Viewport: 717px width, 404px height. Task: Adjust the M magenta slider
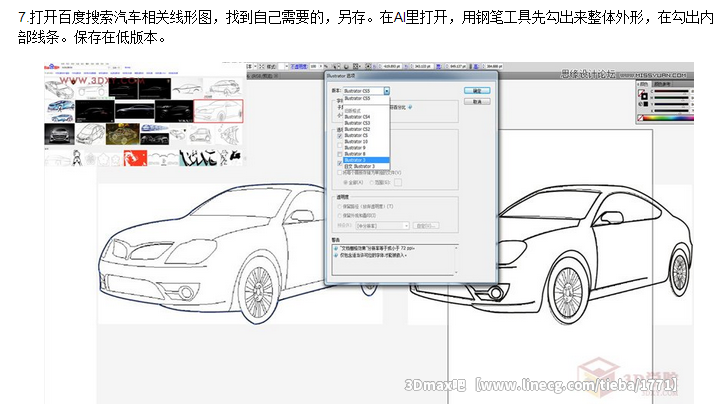tap(671, 98)
